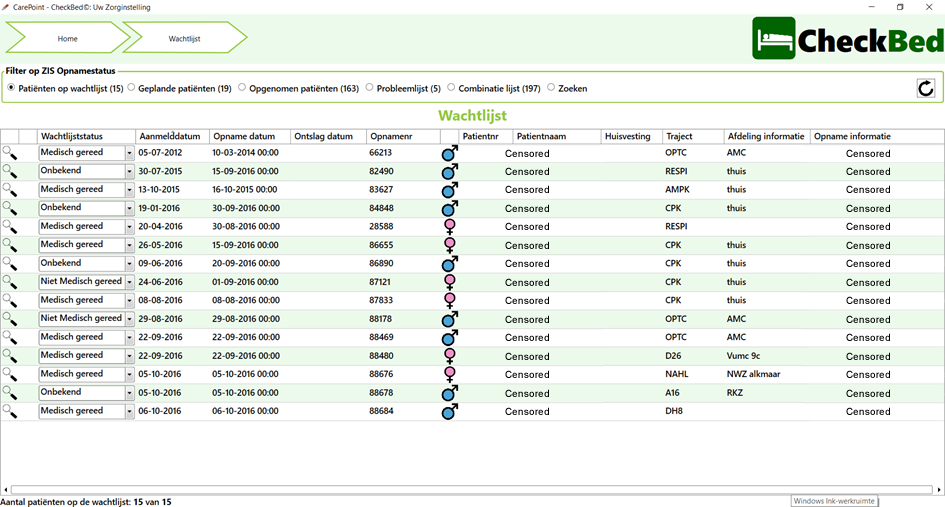Open magnifier details for admission 88684
This screenshot has height=507, width=945.
coord(10,411)
